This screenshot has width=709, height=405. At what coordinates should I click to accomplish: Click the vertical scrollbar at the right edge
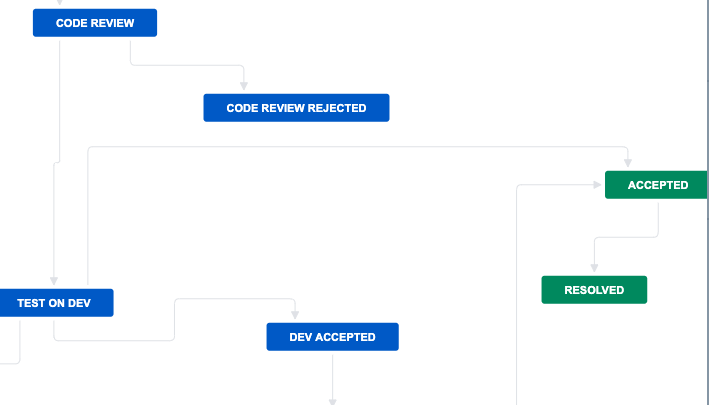tap(708, 202)
